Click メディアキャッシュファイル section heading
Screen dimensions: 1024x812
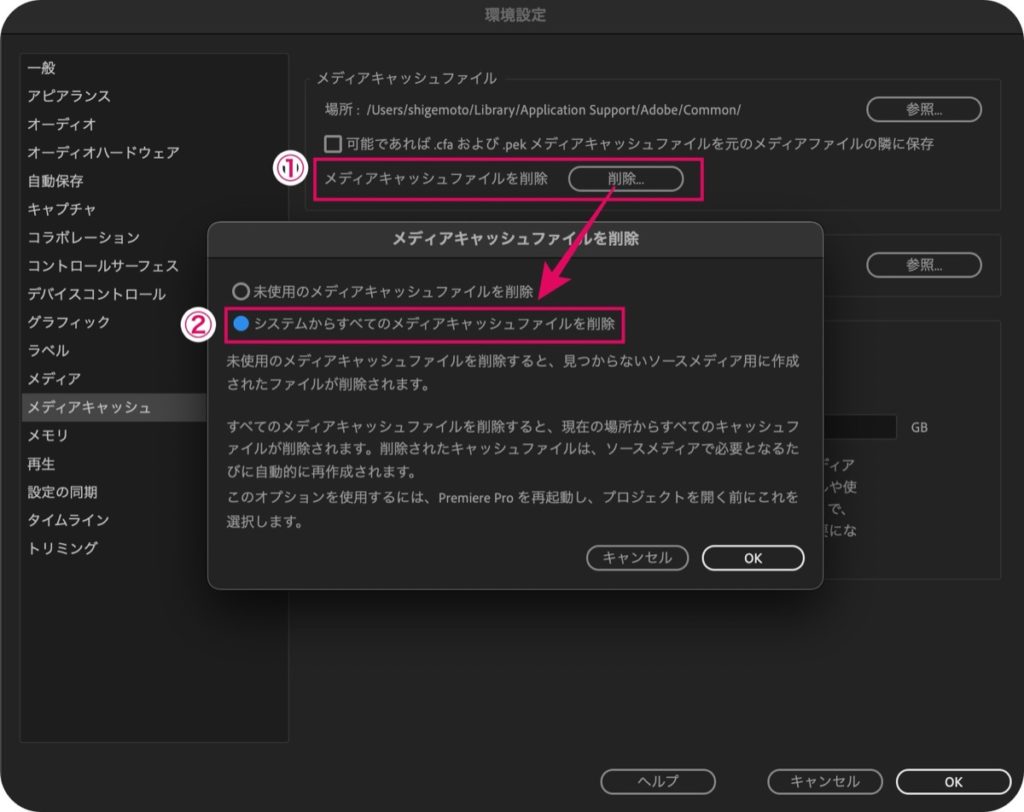(x=407, y=78)
